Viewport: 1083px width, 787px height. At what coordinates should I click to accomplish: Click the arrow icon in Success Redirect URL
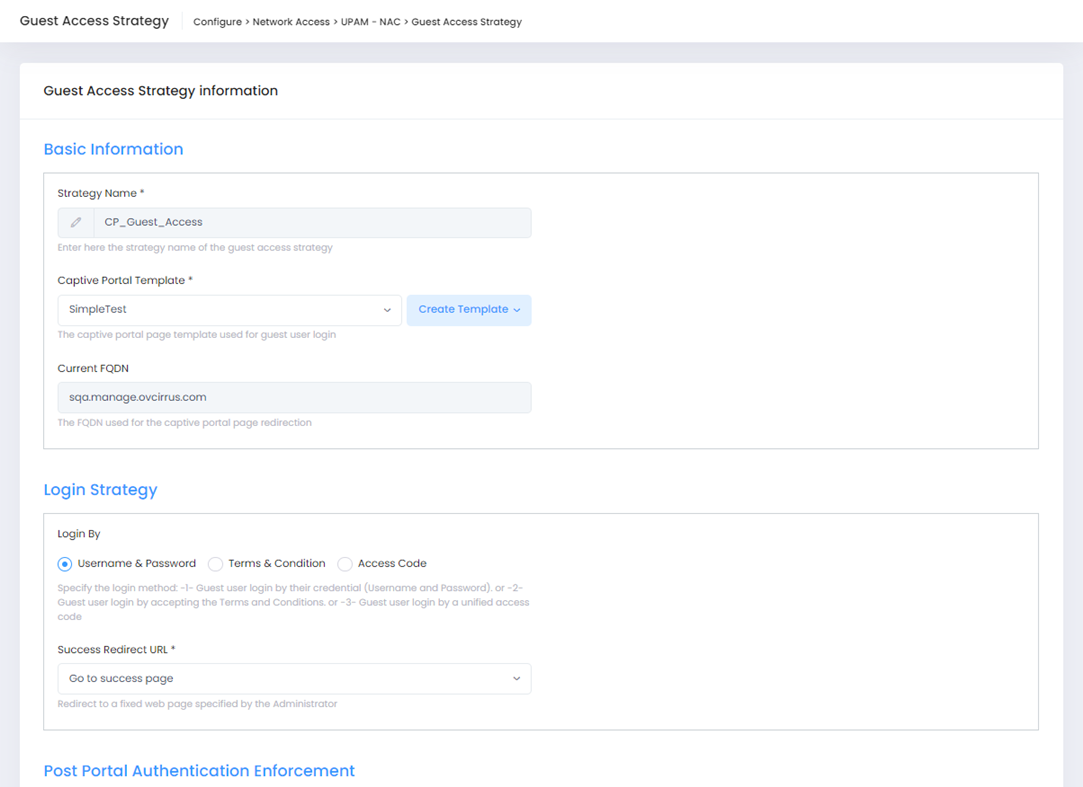pos(516,679)
